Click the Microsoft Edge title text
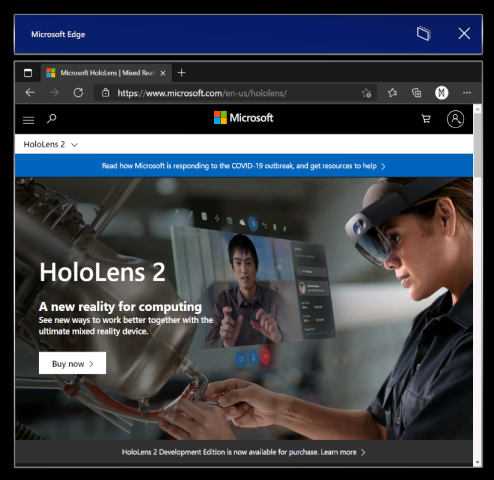Viewport: 494px width, 480px height. click(58, 34)
